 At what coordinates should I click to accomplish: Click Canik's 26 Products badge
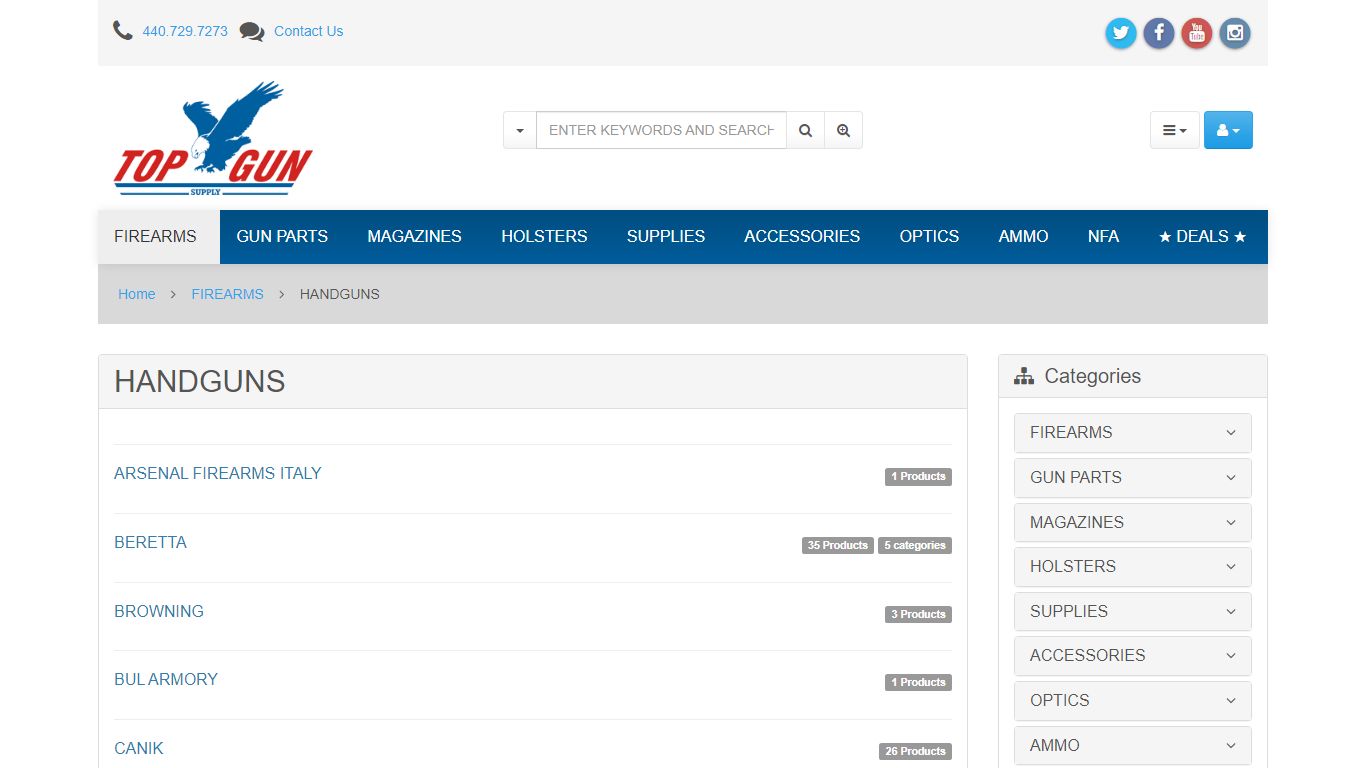tap(915, 752)
